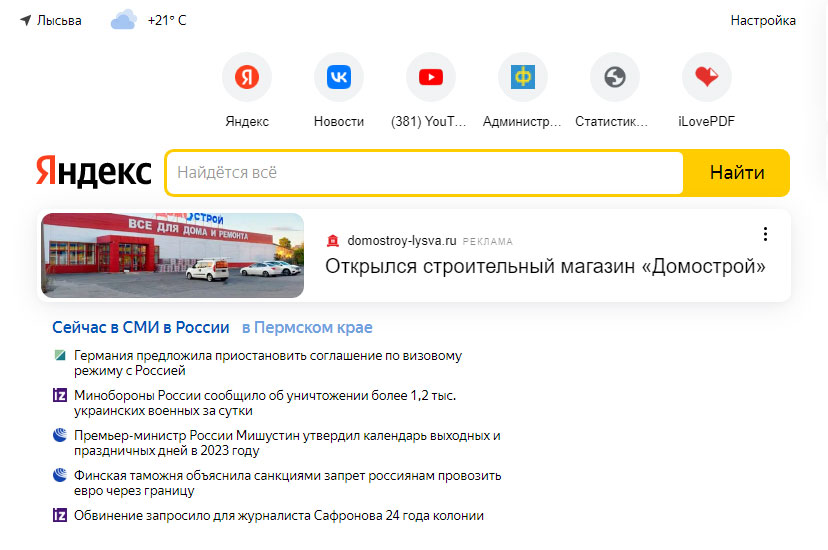Read news about Германия visa agreement
The width and height of the screenshot is (828, 550).
pos(268,363)
